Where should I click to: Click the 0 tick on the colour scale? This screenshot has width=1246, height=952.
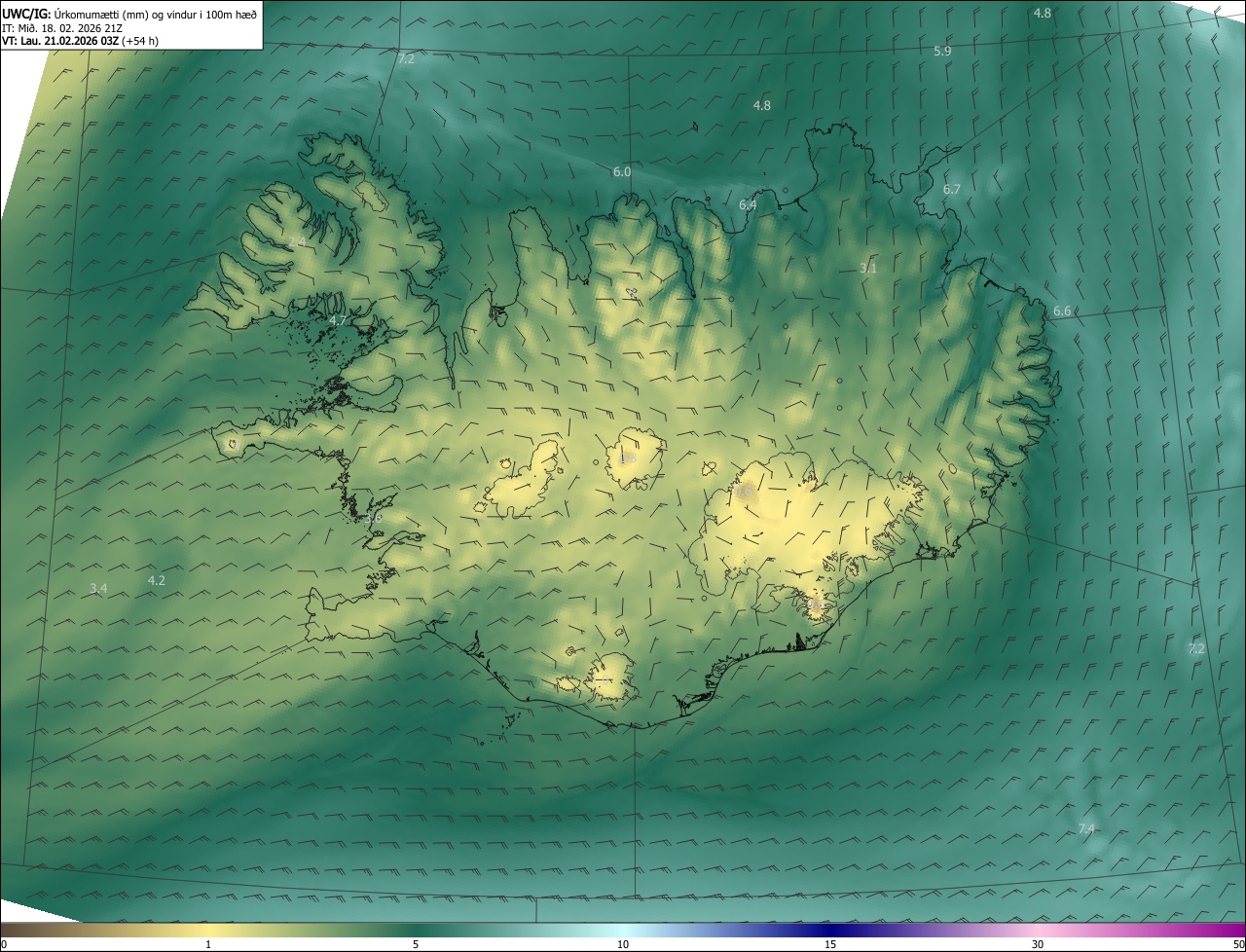coord(4,944)
